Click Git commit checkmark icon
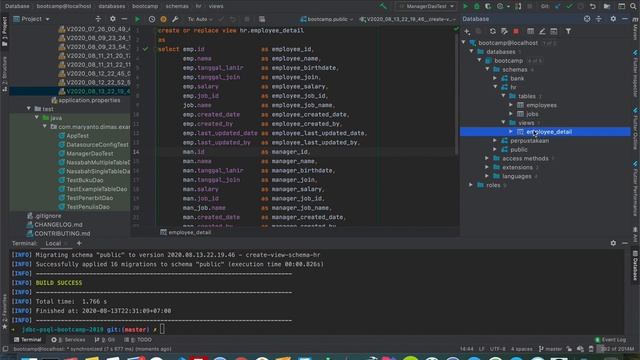 tap(569, 6)
